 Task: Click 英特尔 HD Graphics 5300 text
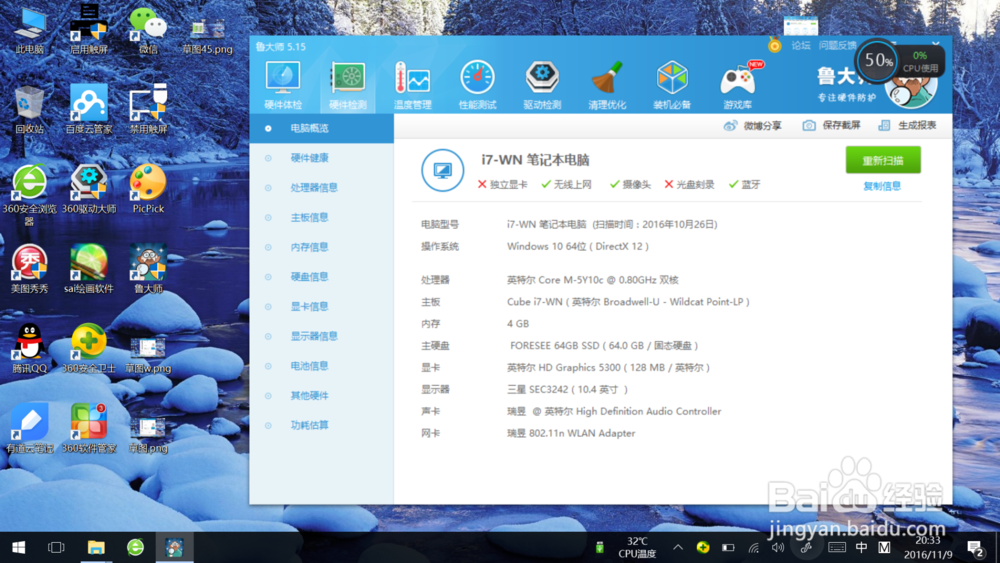click(x=608, y=367)
